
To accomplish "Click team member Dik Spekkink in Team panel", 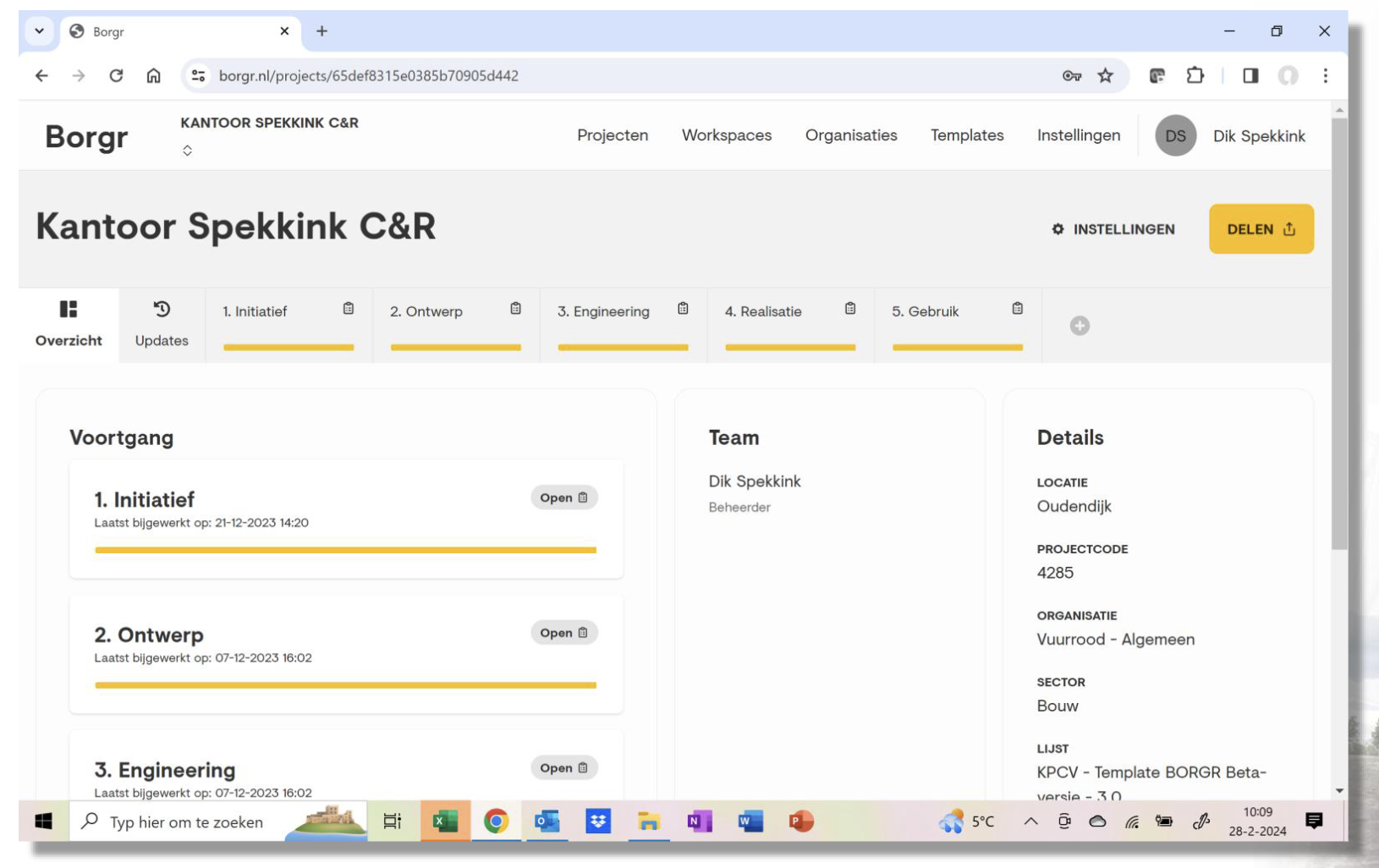I will (755, 481).
